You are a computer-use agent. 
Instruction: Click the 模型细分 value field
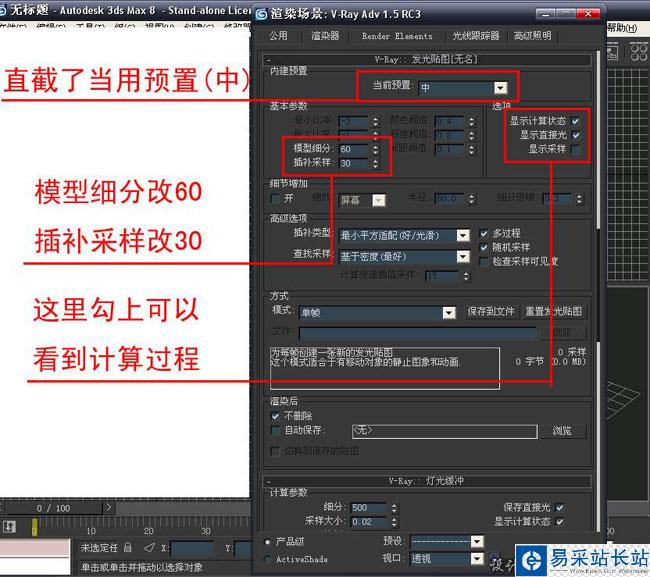click(354, 149)
